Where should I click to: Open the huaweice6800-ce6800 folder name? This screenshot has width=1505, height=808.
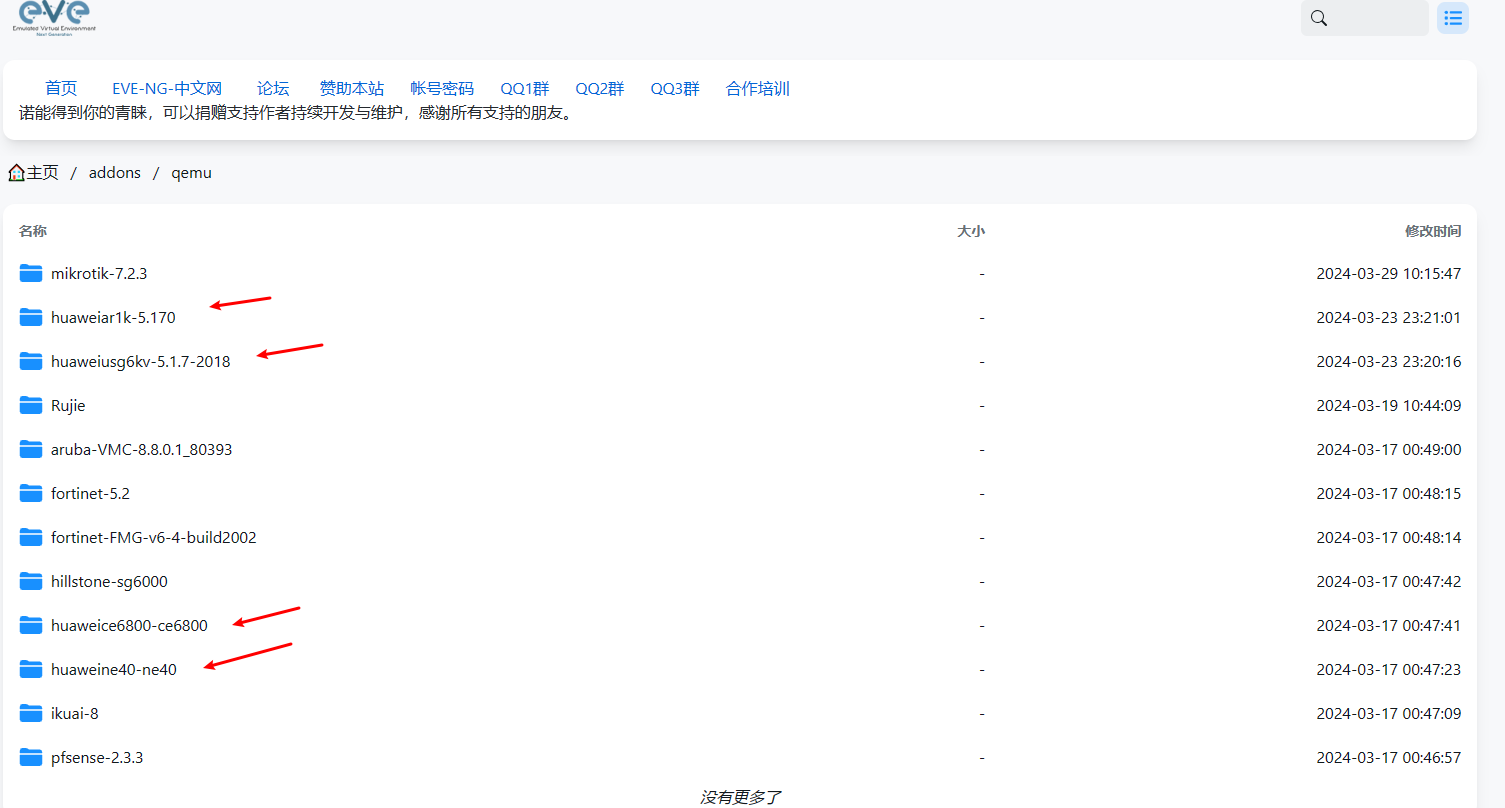tap(129, 625)
